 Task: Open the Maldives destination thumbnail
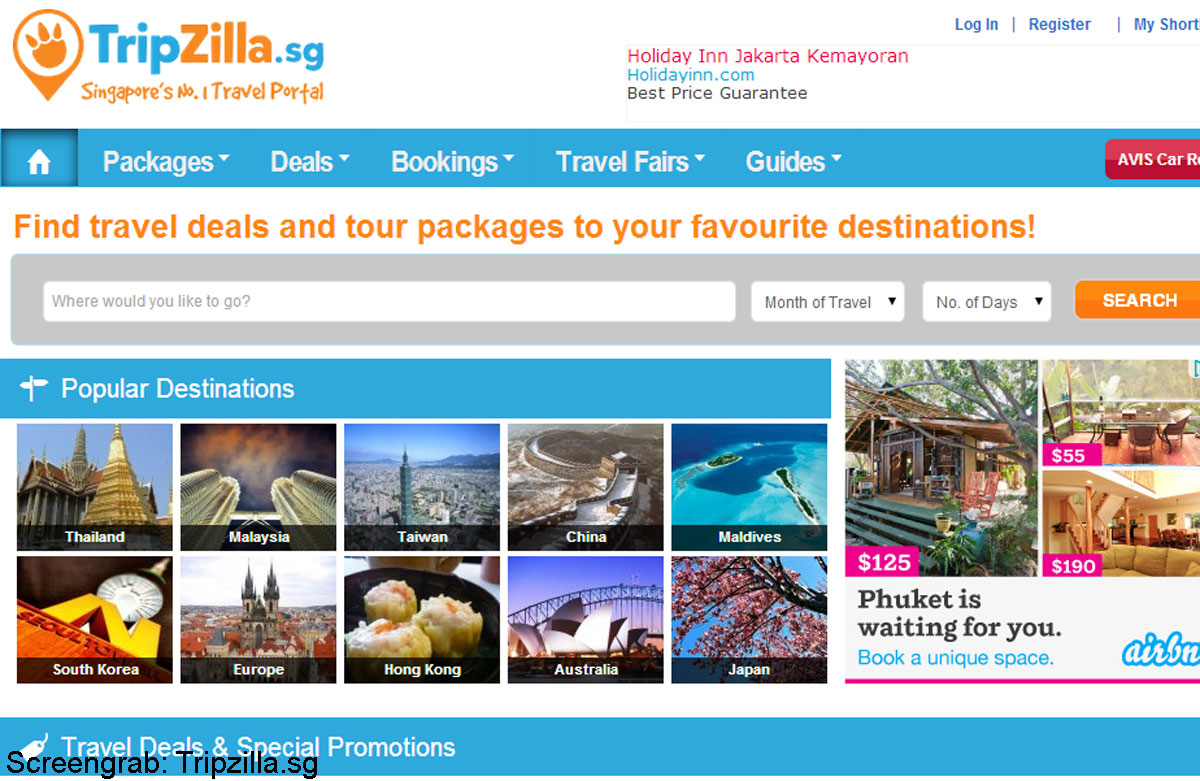(x=749, y=487)
